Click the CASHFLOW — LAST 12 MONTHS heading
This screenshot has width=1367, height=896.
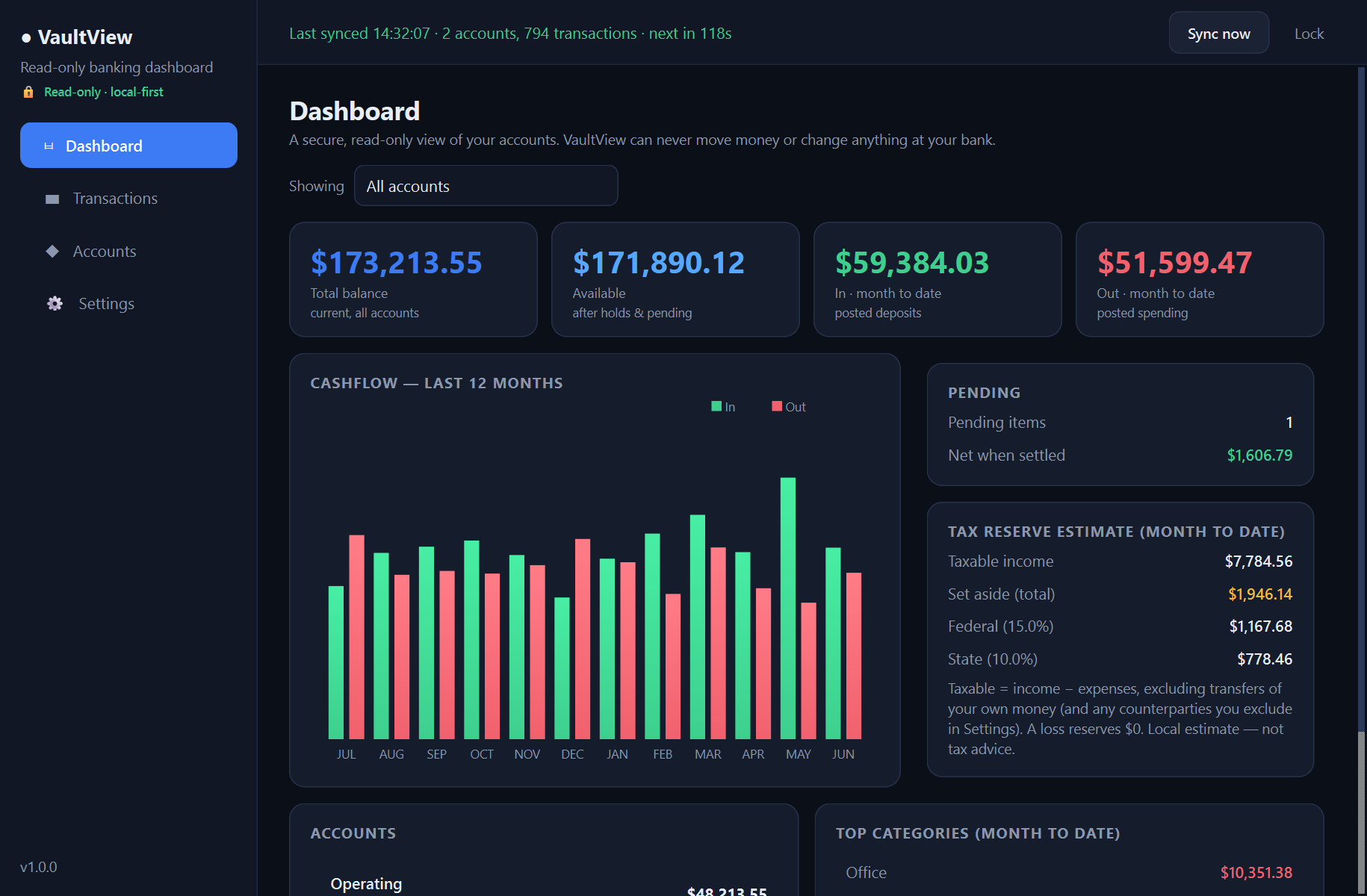436,383
